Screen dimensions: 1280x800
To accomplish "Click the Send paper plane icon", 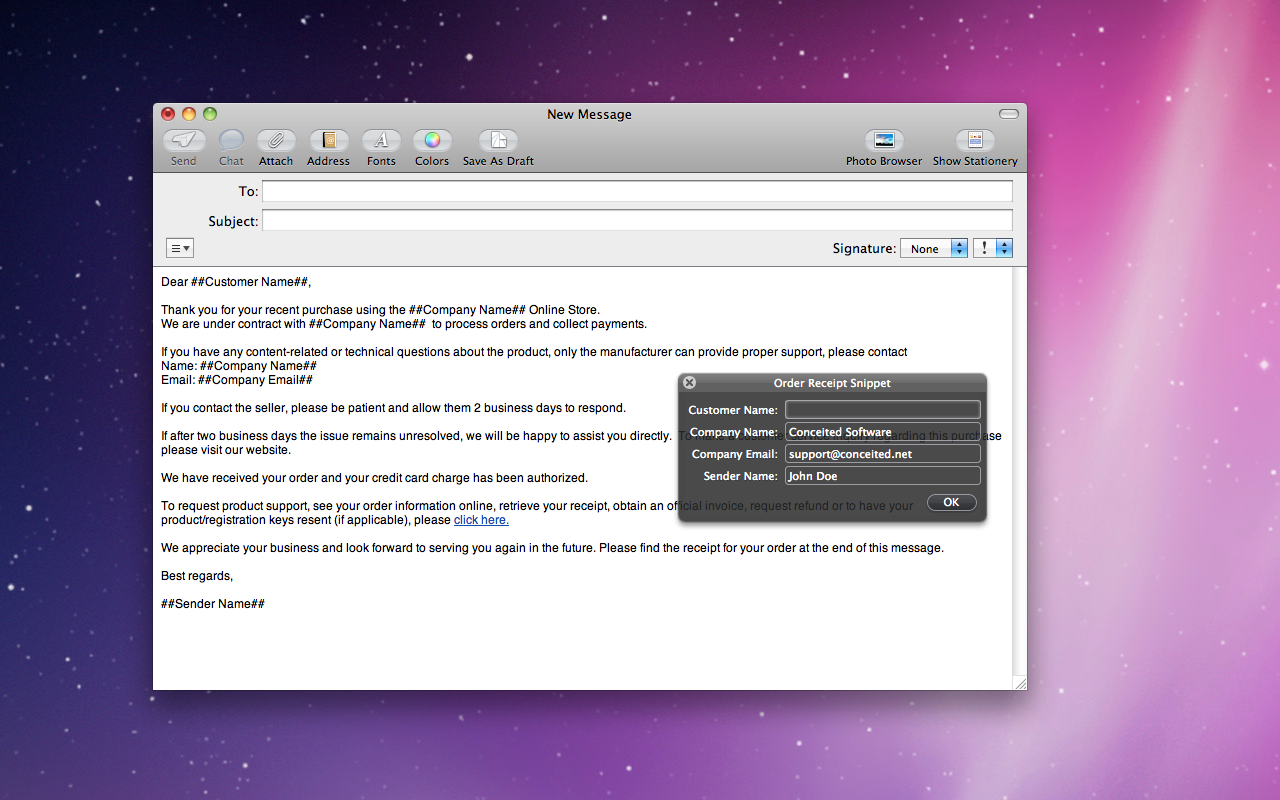I will pyautogui.click(x=184, y=141).
